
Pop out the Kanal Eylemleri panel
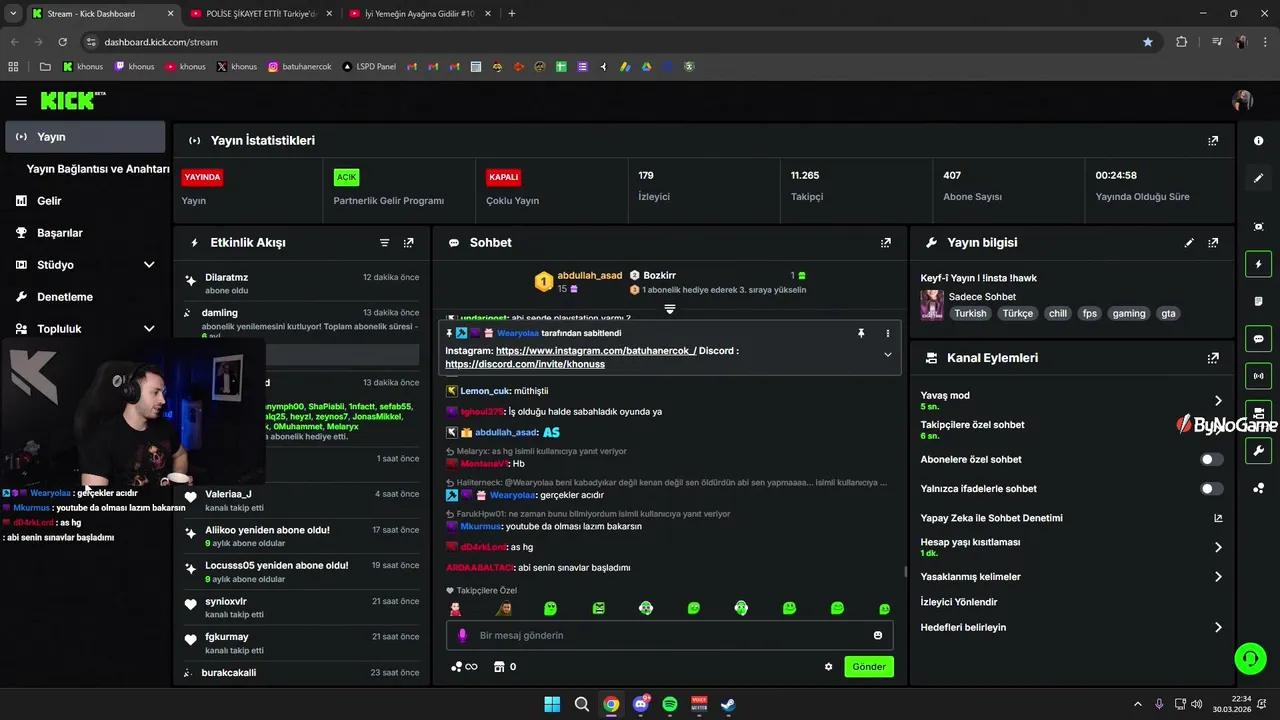click(x=1213, y=358)
